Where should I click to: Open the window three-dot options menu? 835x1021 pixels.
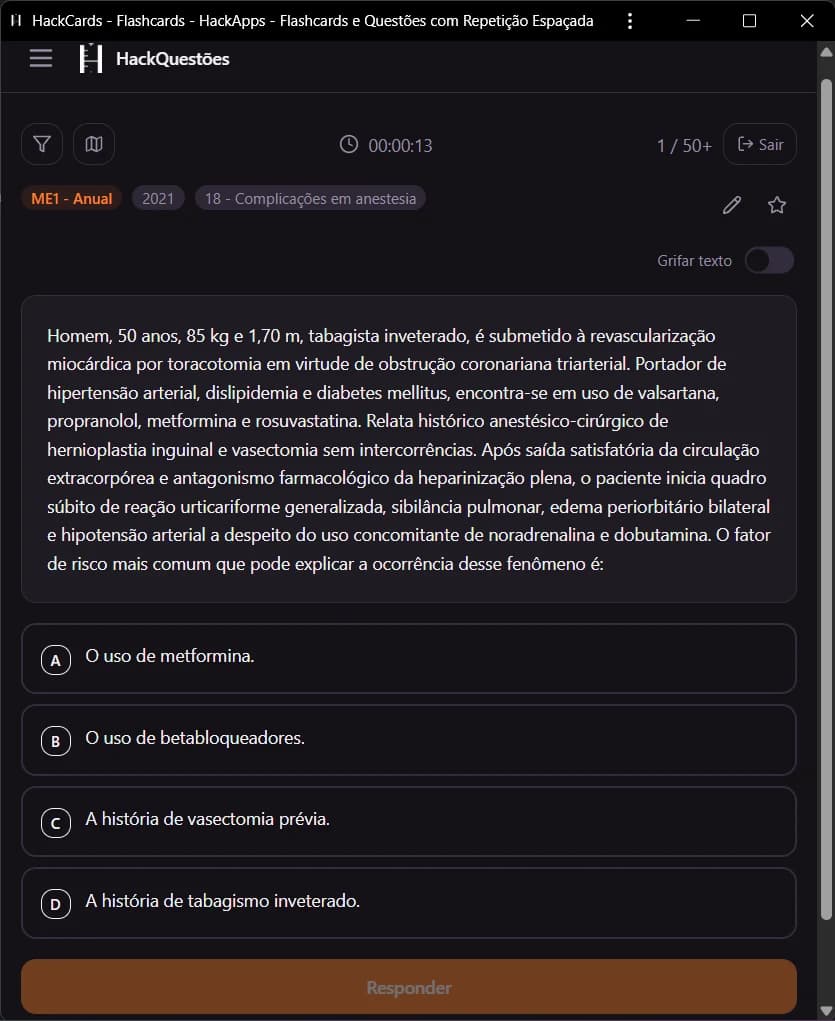click(x=629, y=21)
